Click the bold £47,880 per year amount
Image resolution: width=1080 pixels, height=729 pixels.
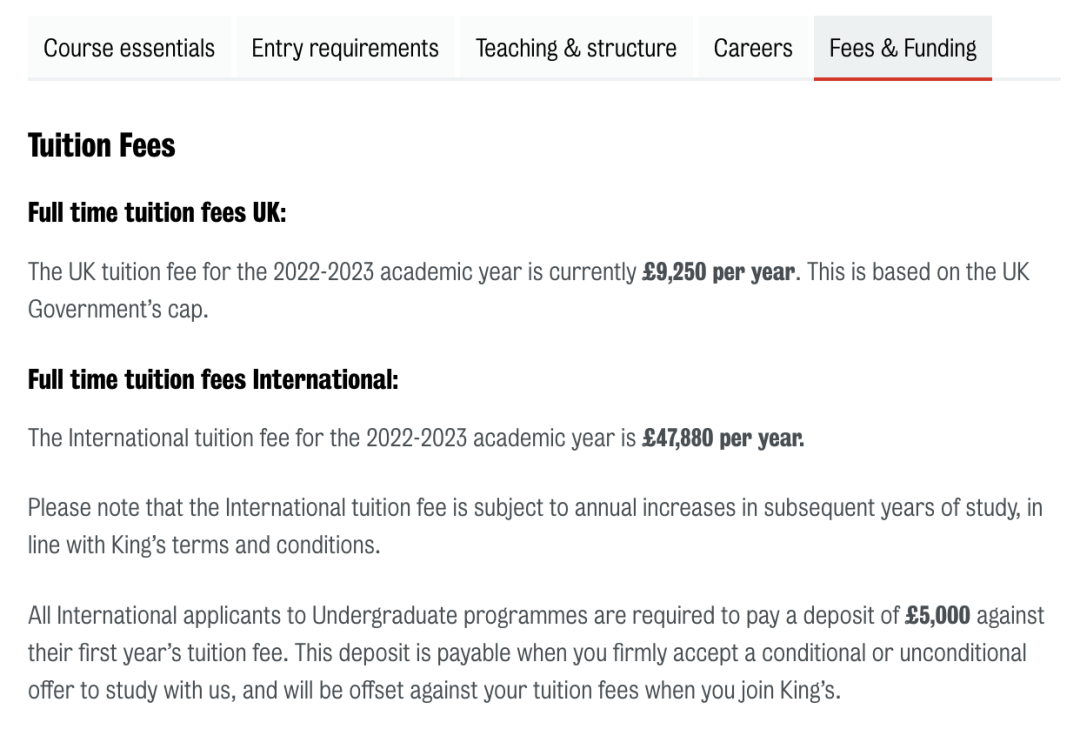(x=723, y=438)
